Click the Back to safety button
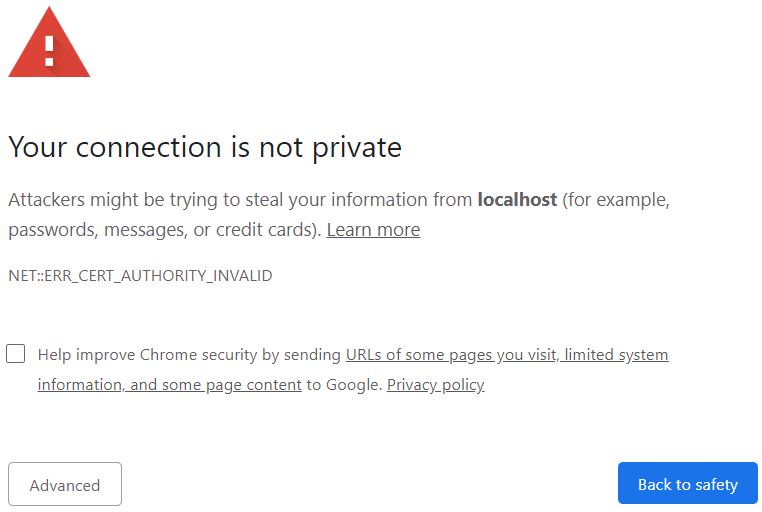 coord(688,483)
